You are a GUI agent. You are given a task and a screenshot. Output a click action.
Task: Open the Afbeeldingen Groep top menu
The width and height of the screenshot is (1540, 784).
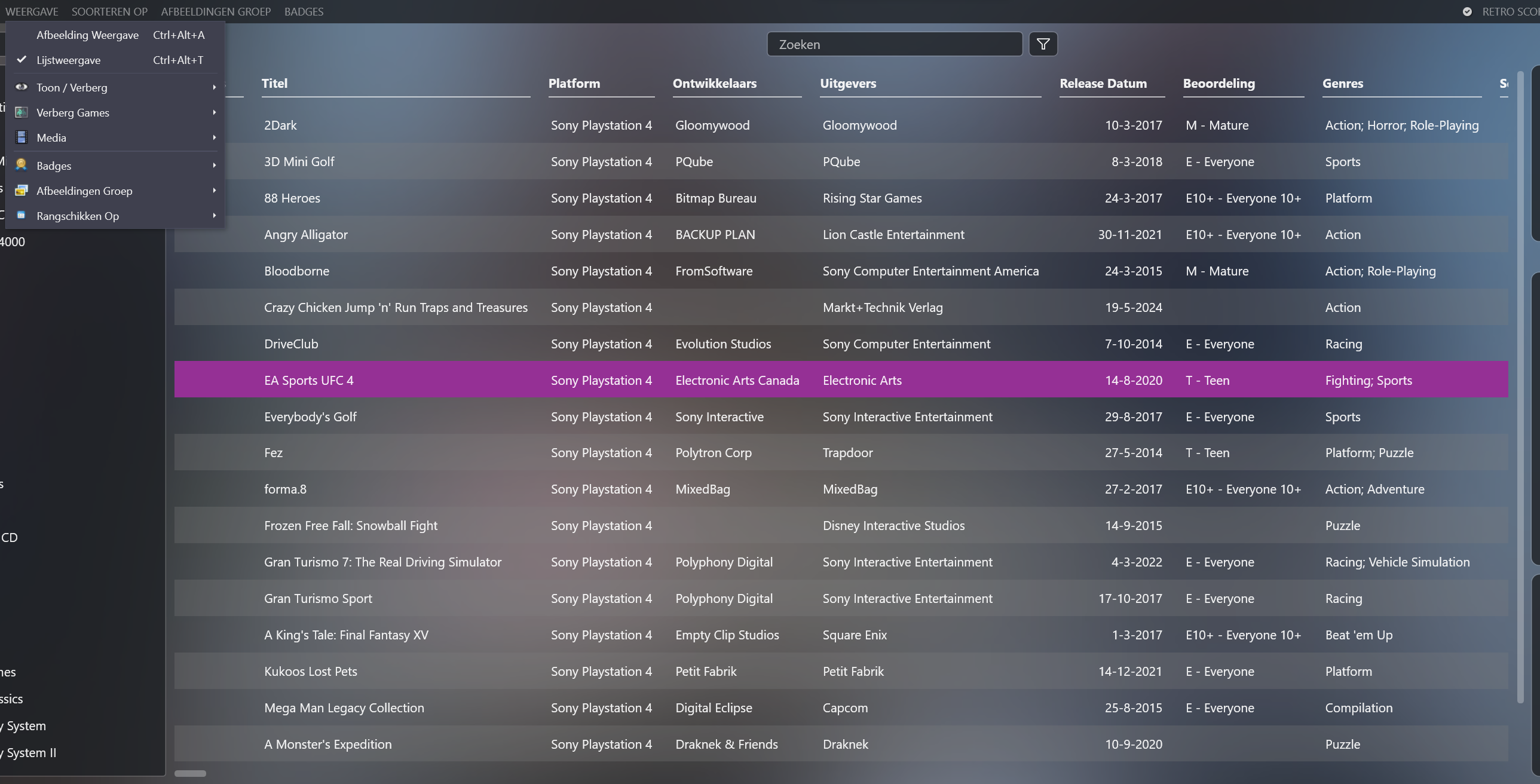216,11
